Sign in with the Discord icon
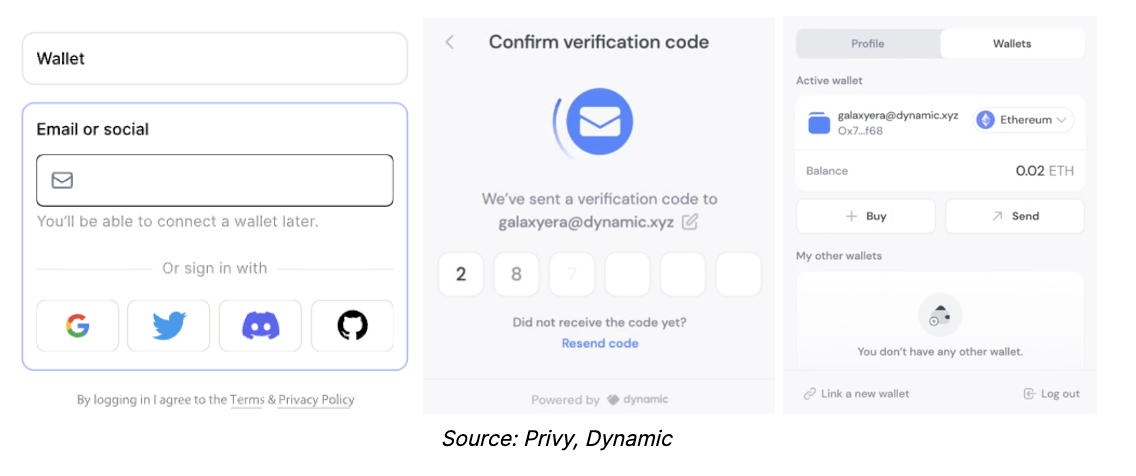The width and height of the screenshot is (1136, 476). (260, 326)
